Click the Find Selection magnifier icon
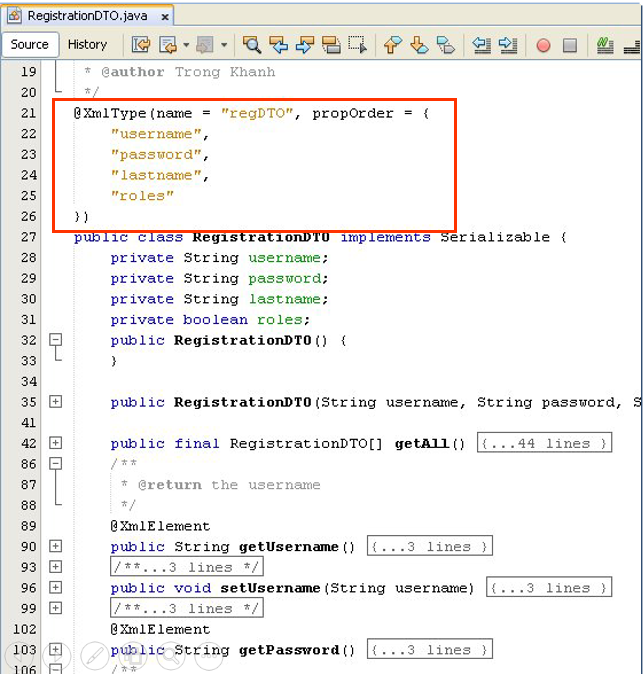This screenshot has width=644, height=674. pyautogui.click(x=252, y=45)
